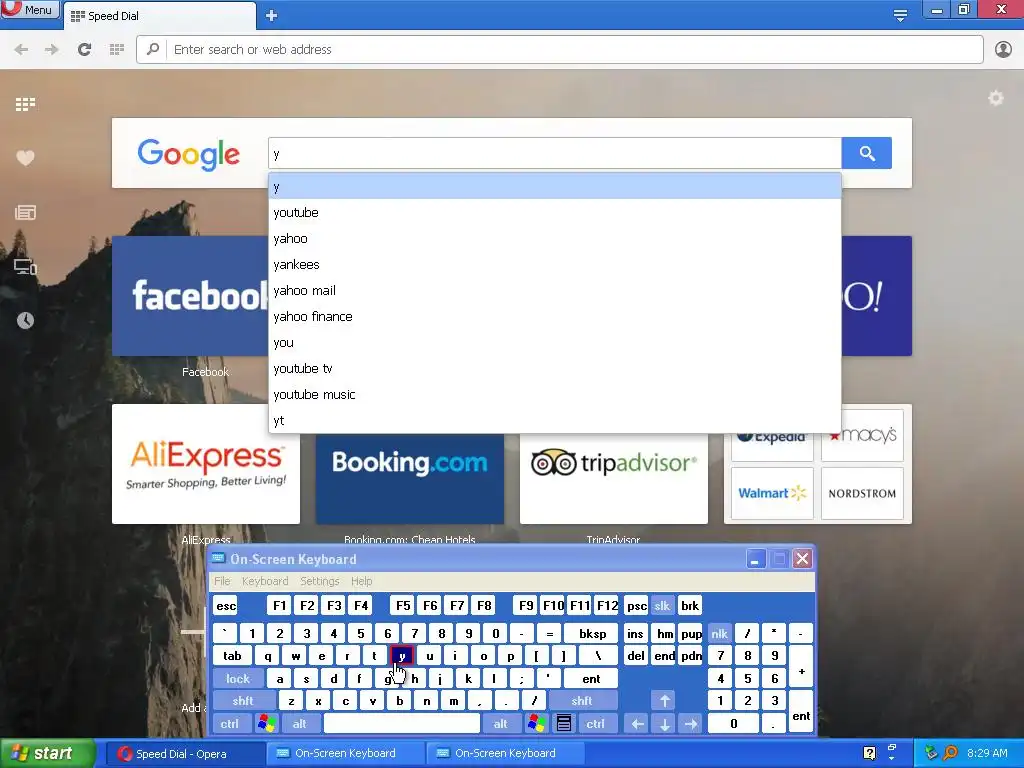Click the up arrow key
This screenshot has height=768, width=1024.
coord(664,701)
